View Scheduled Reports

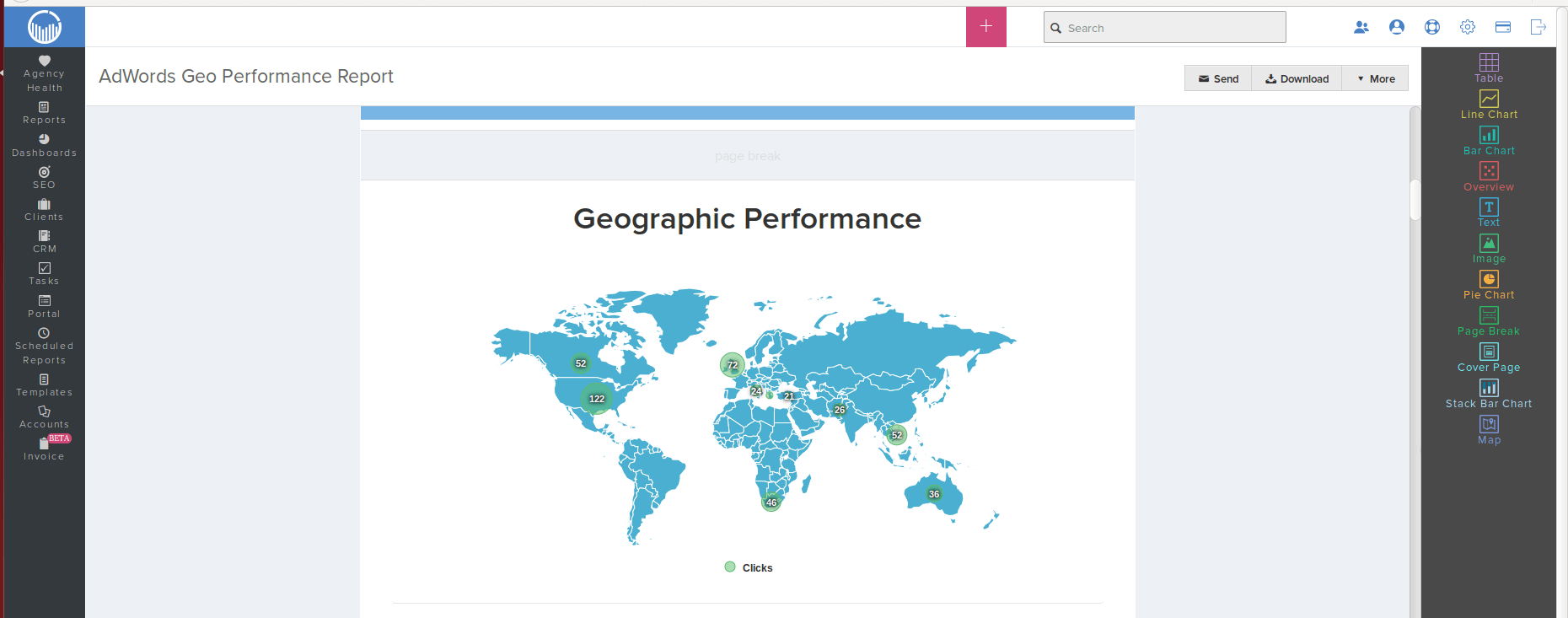[44, 347]
